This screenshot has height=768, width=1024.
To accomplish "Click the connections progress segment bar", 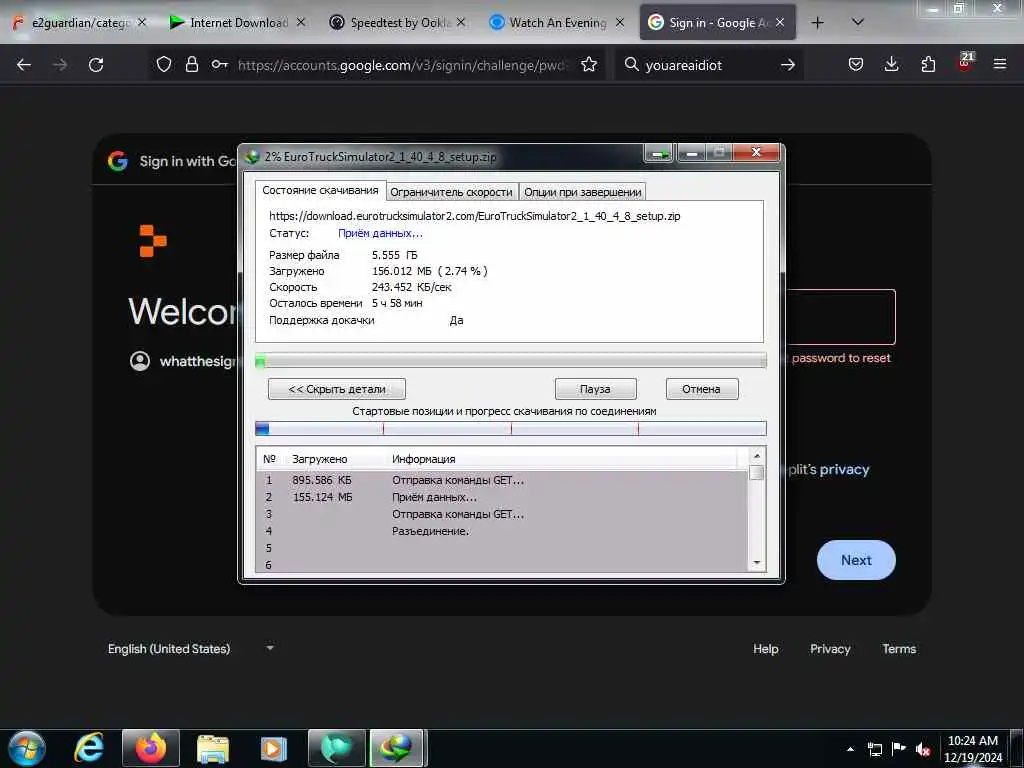I will point(511,428).
